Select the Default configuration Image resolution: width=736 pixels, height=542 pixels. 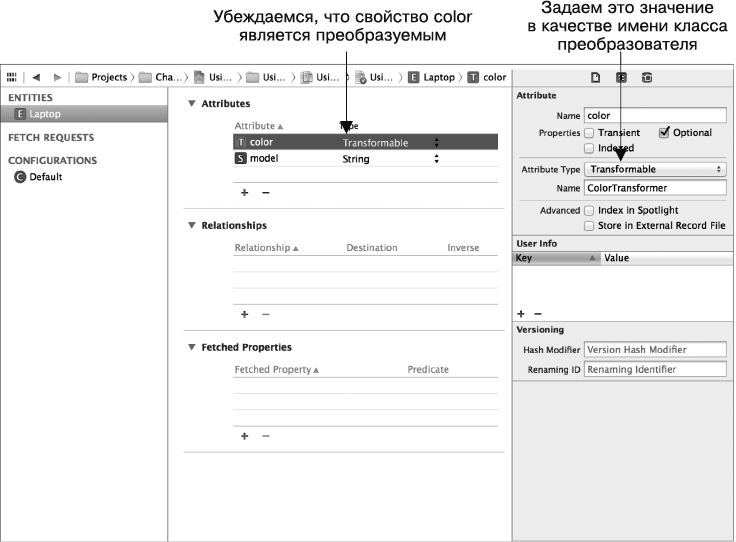[x=45, y=177]
